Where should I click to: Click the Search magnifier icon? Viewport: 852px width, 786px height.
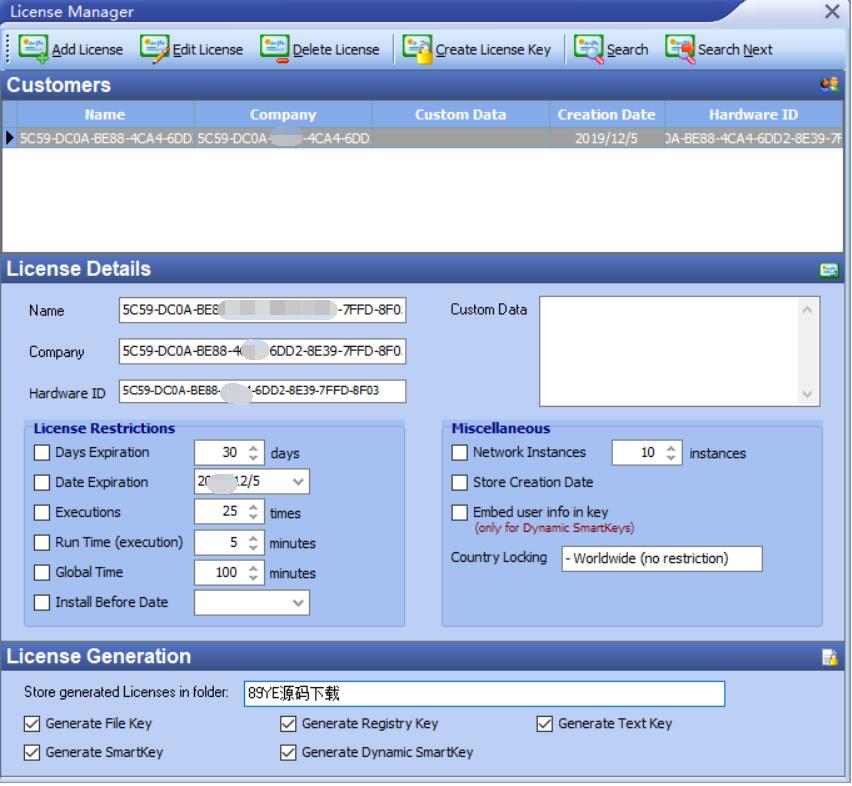pos(589,49)
